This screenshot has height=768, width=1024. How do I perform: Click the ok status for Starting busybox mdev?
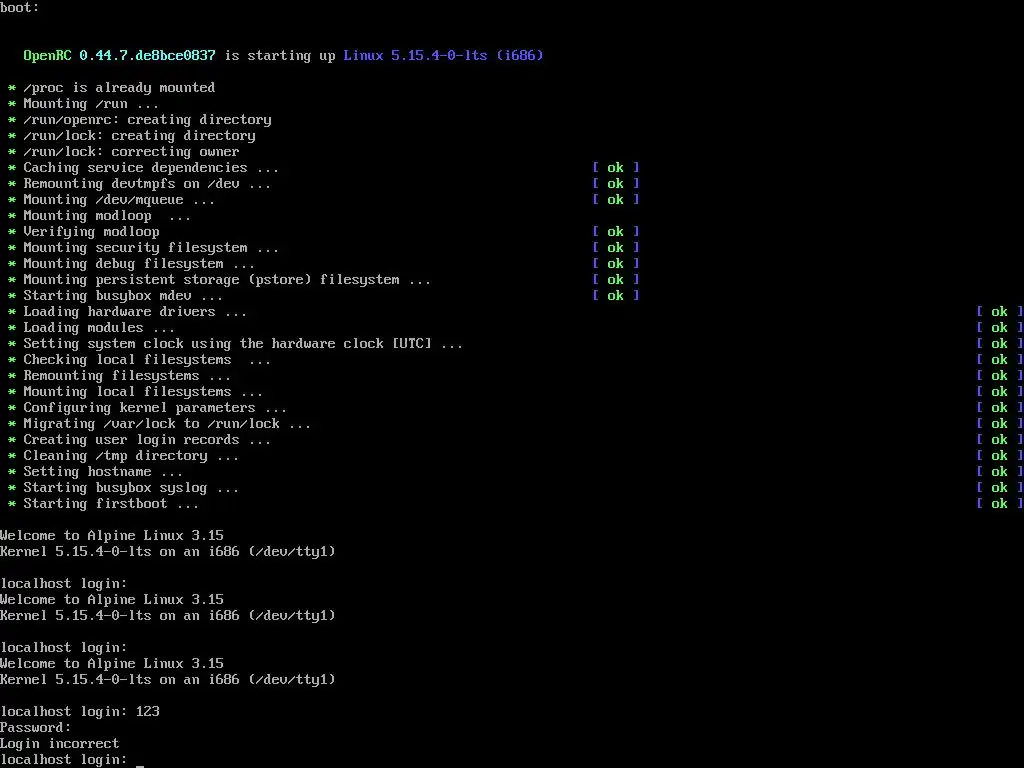tap(616, 296)
